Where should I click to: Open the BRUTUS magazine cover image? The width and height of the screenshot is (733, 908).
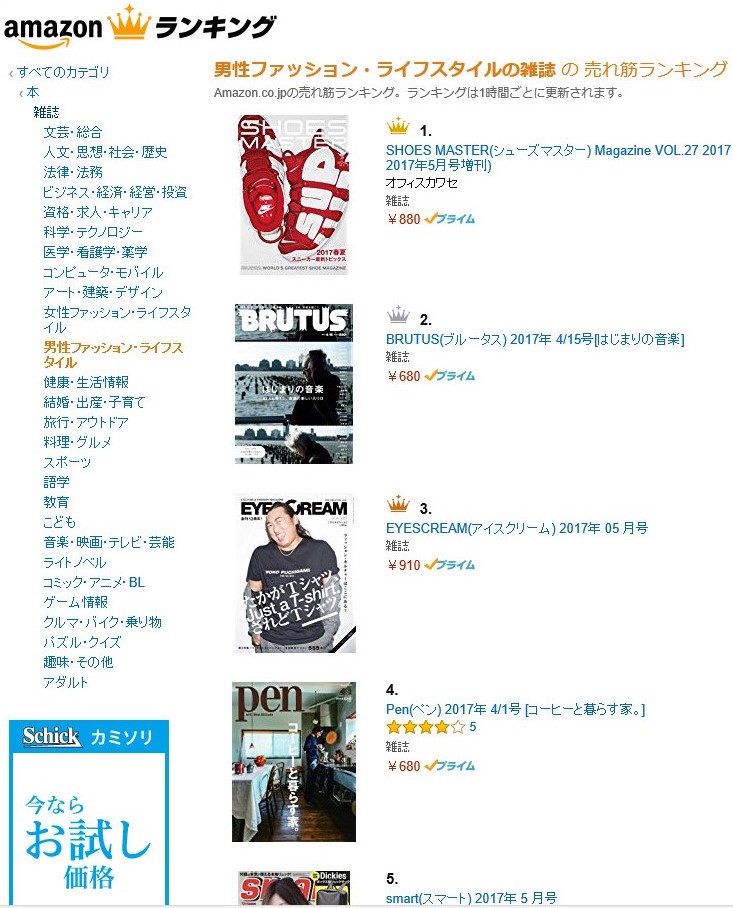(x=294, y=383)
